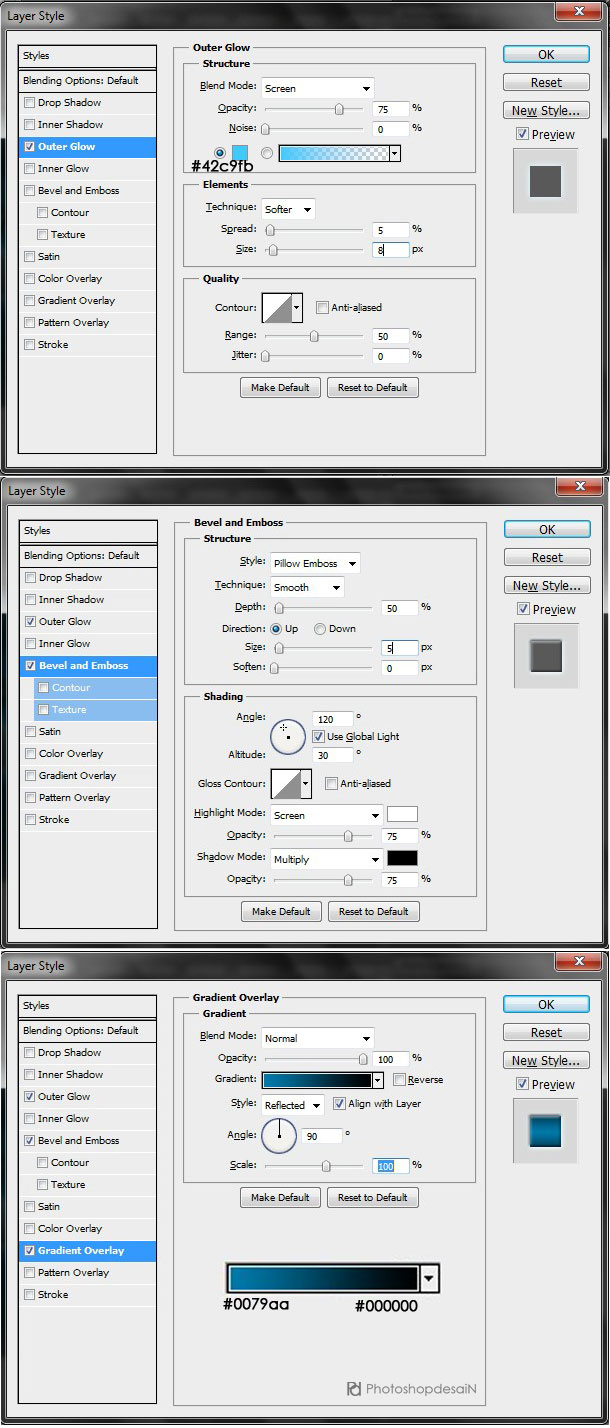Expand the Softer technique dropdown
Viewport: 610px width, 1428px height.
pyautogui.click(x=288, y=209)
